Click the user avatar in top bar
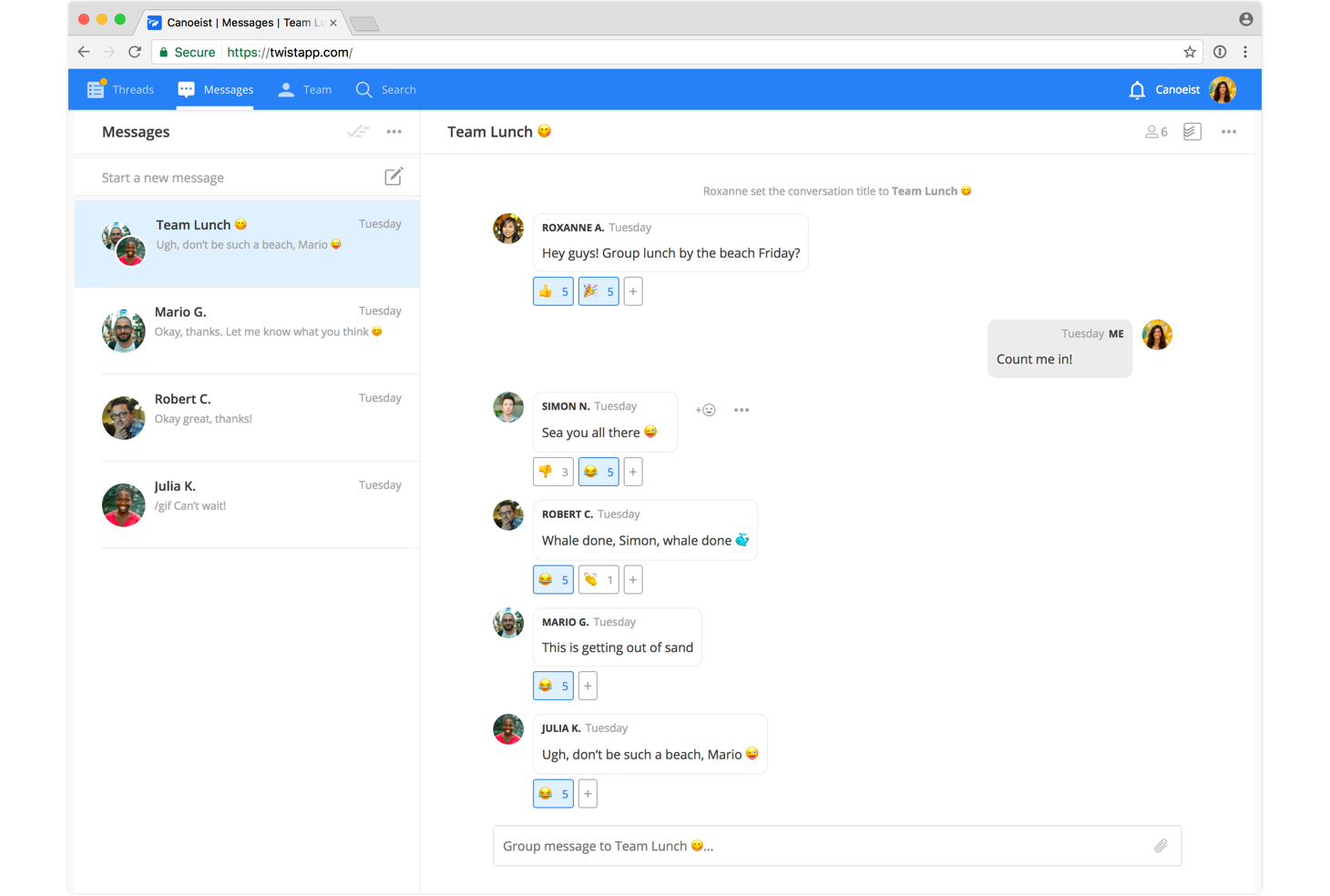Image resolution: width=1330 pixels, height=896 pixels. point(1223,89)
